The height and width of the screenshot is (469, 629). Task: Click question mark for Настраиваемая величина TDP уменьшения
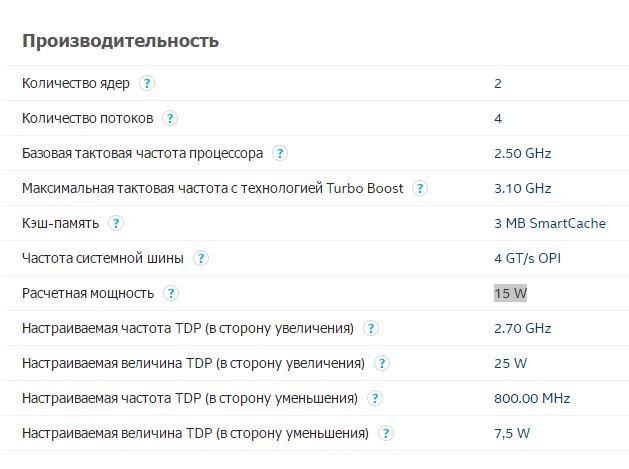point(386,433)
